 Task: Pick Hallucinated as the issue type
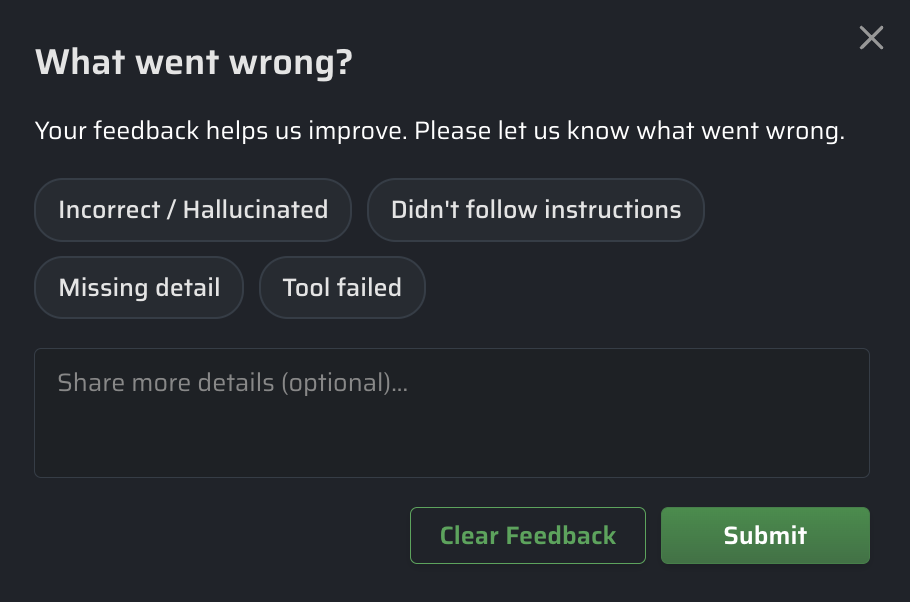point(193,210)
